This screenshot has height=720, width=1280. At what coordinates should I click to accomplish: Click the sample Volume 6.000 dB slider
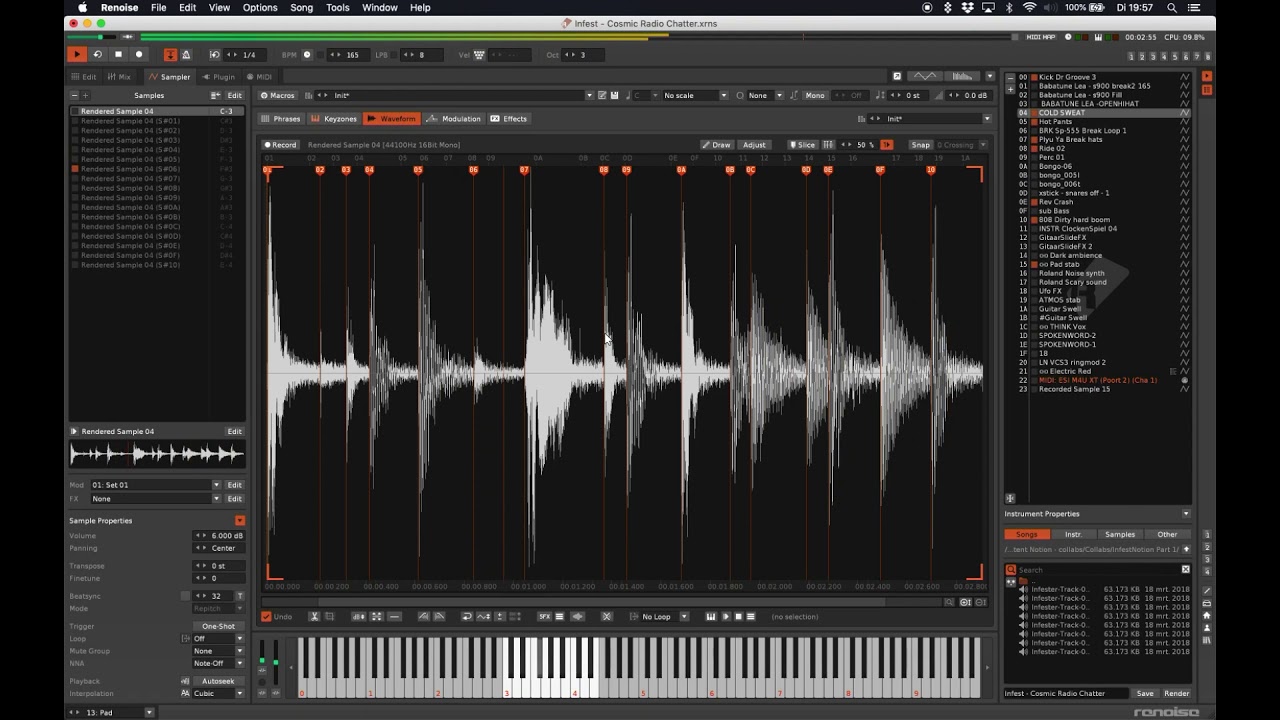pyautogui.click(x=218, y=535)
